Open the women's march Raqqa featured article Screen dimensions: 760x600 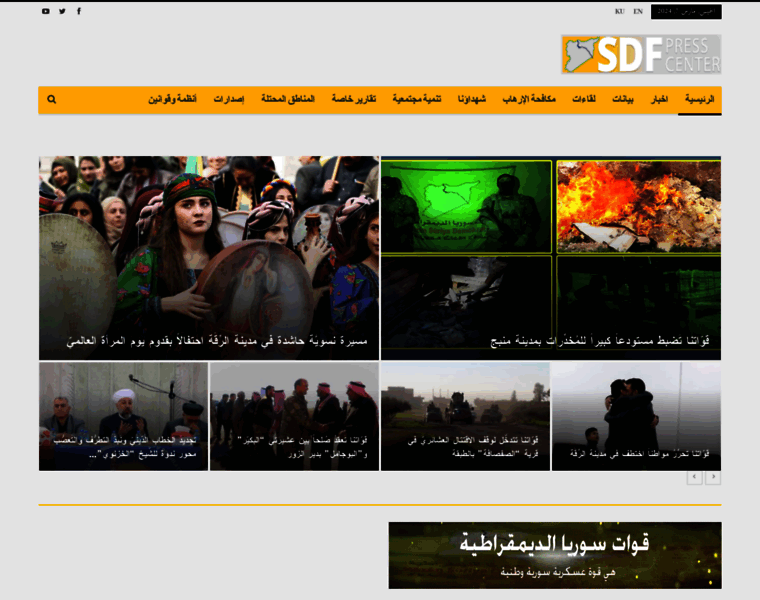point(209,257)
